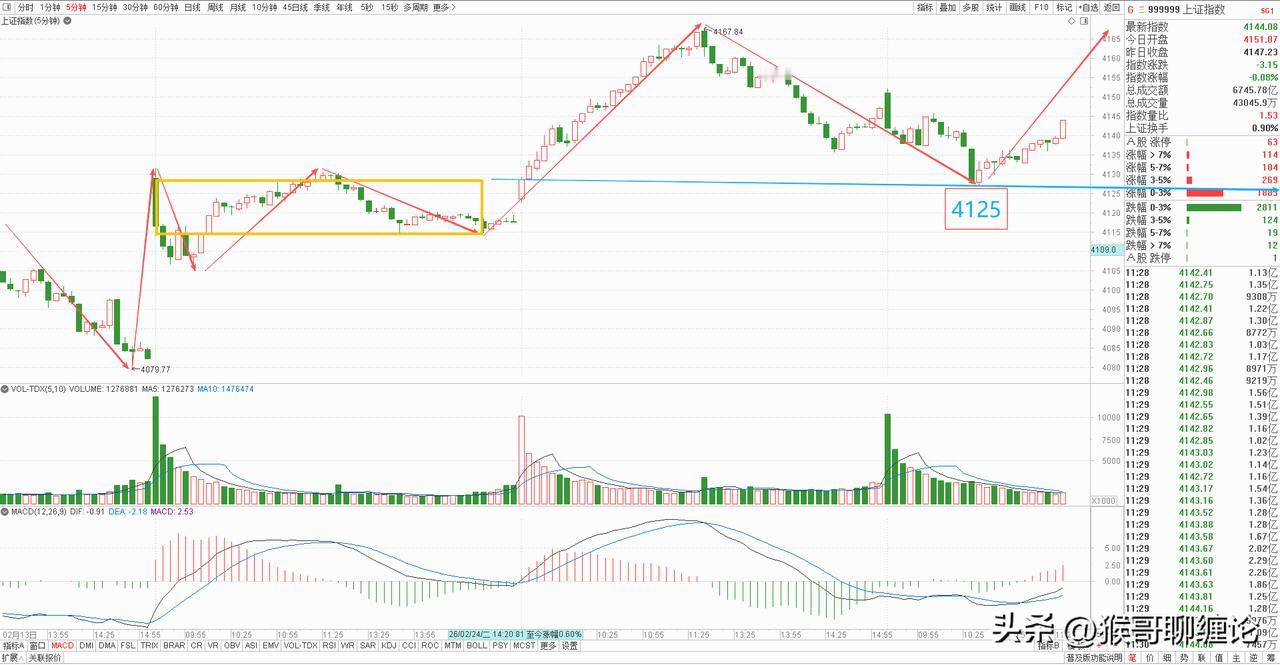
Task: Select the VOL-TDX indicator tab
Action: point(300,645)
